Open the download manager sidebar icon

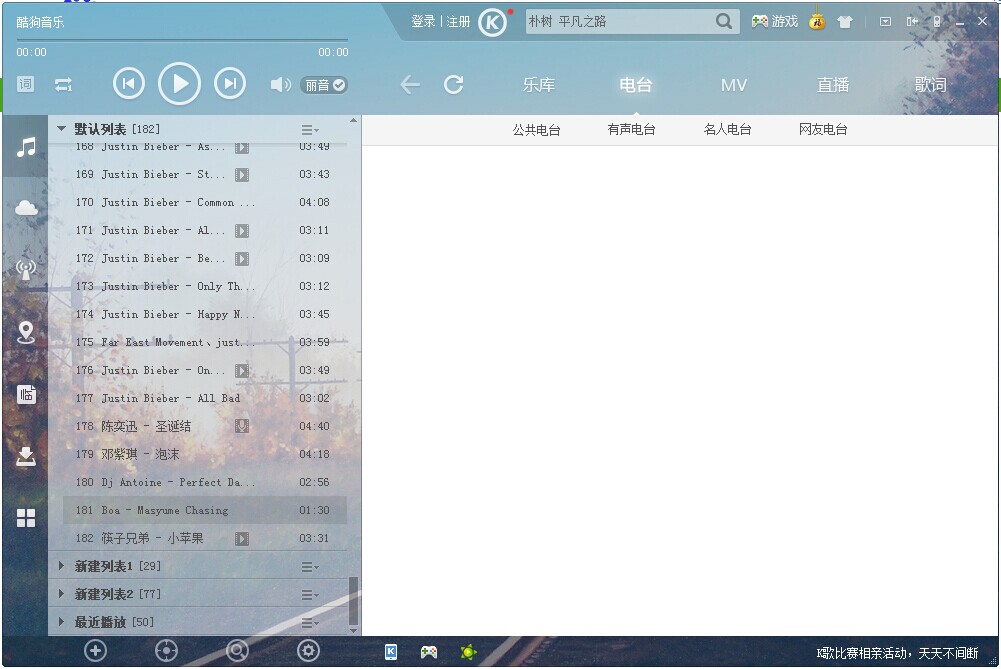click(26, 456)
